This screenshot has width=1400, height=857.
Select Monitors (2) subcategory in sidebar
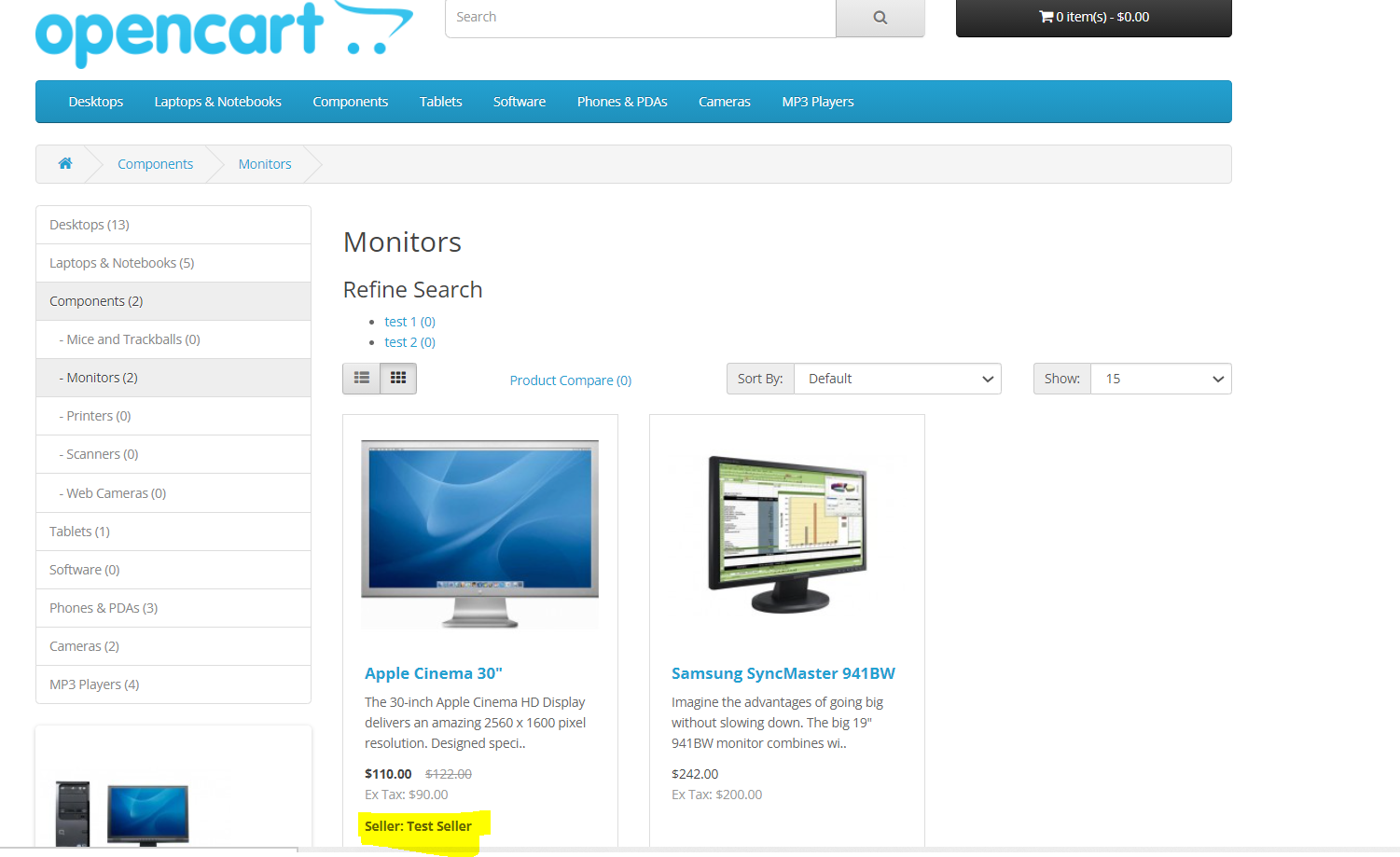click(x=173, y=378)
